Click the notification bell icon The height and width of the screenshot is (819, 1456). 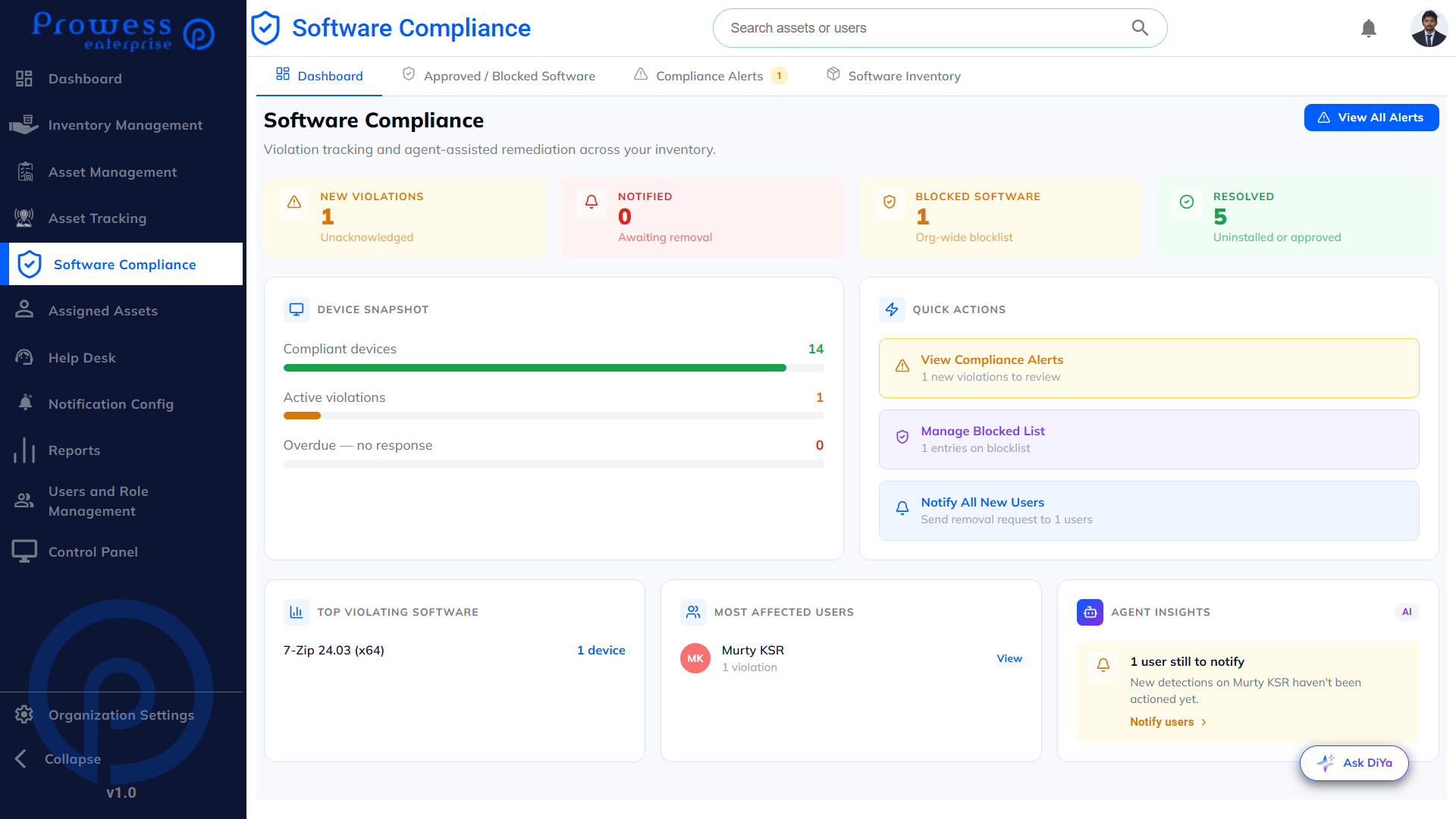1368,29
